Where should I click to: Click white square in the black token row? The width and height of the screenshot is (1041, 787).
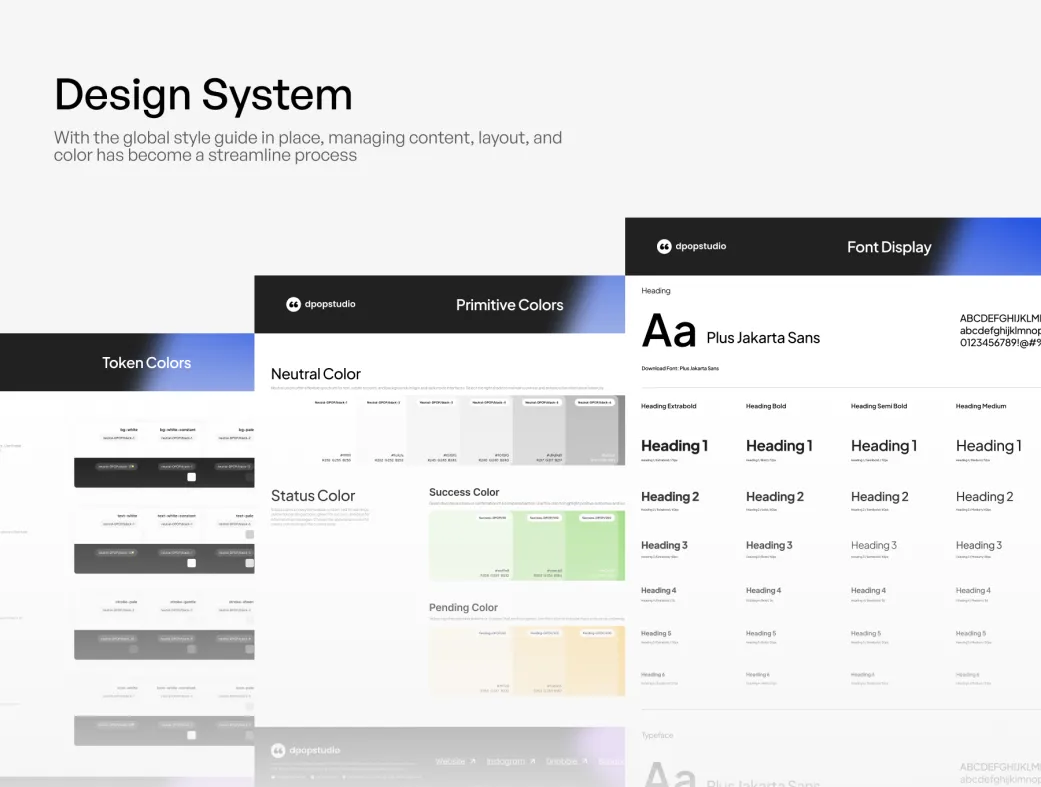click(x=191, y=477)
